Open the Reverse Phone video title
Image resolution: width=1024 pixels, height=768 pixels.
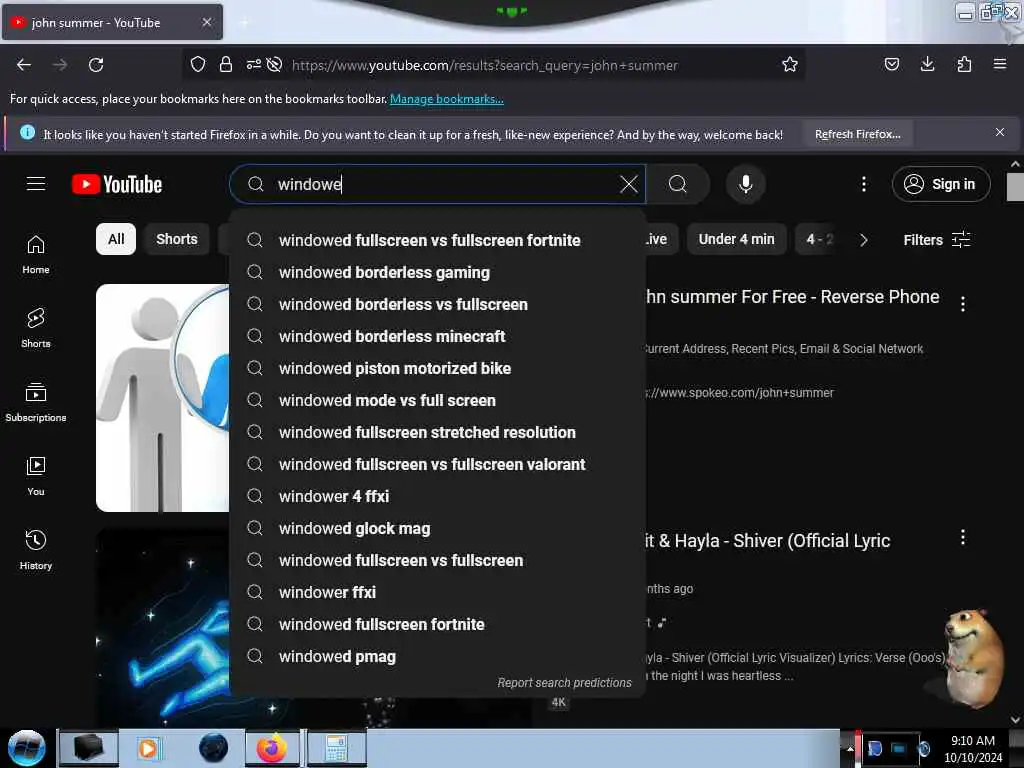click(792, 297)
